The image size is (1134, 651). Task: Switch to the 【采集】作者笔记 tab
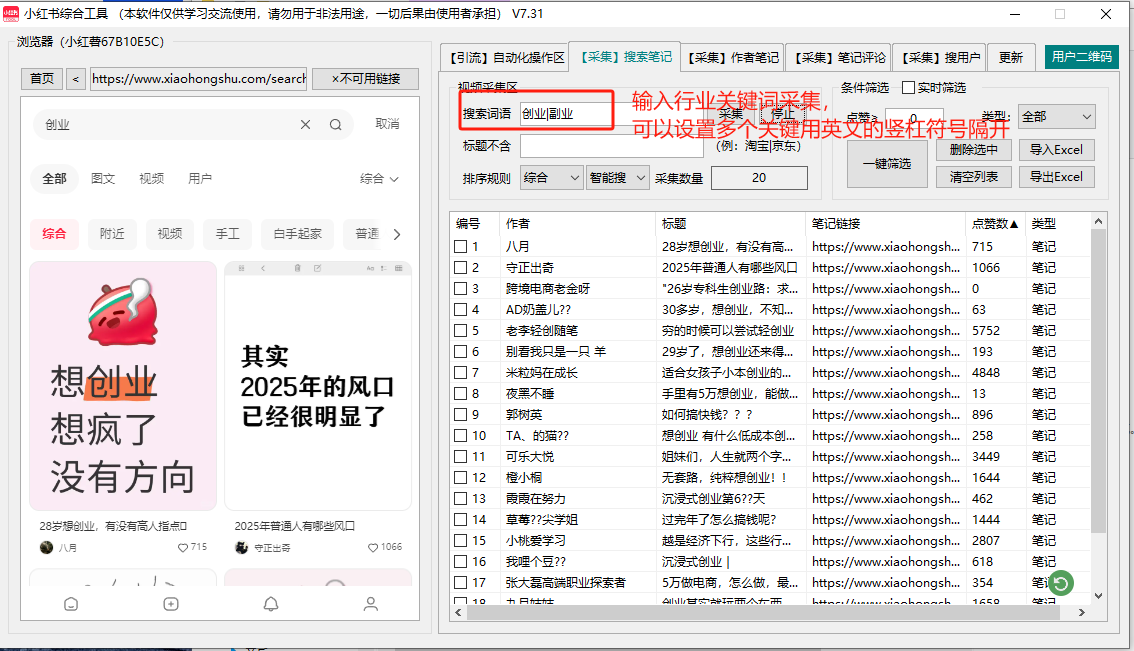732,58
